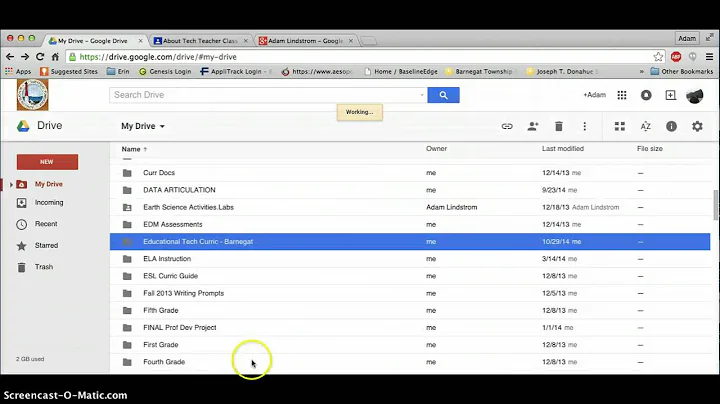Click the Last modified column header

(x=562, y=149)
